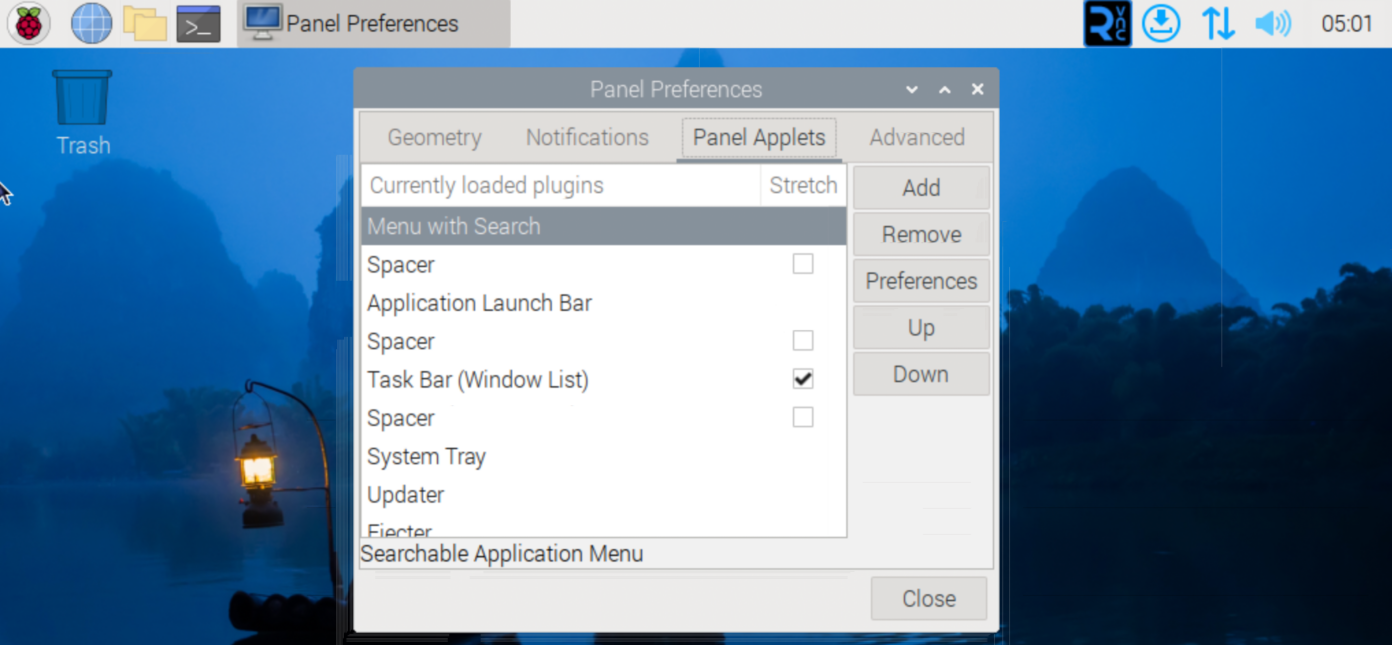Click the volume speaker icon
Viewport: 1392px width, 645px height.
point(1273,23)
